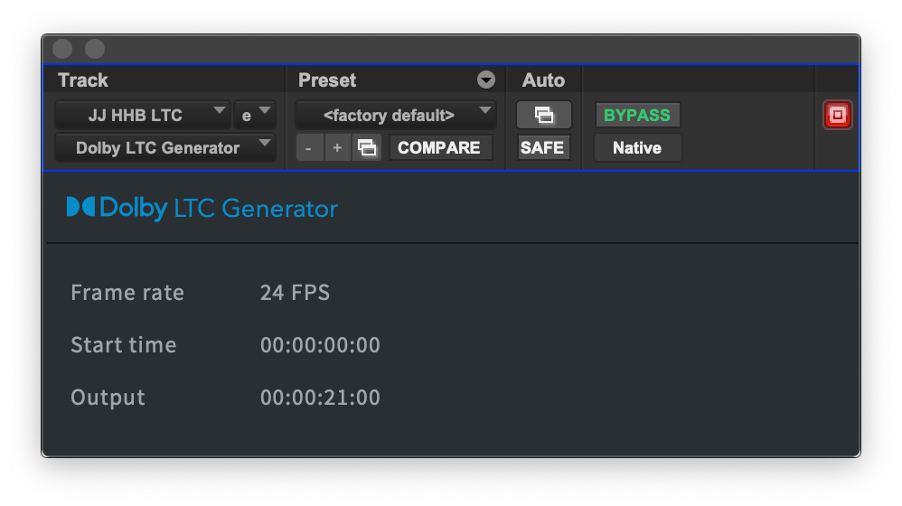Viewport: 902px width, 506px height.
Task: Click the Output timecode readout
Action: [320, 397]
